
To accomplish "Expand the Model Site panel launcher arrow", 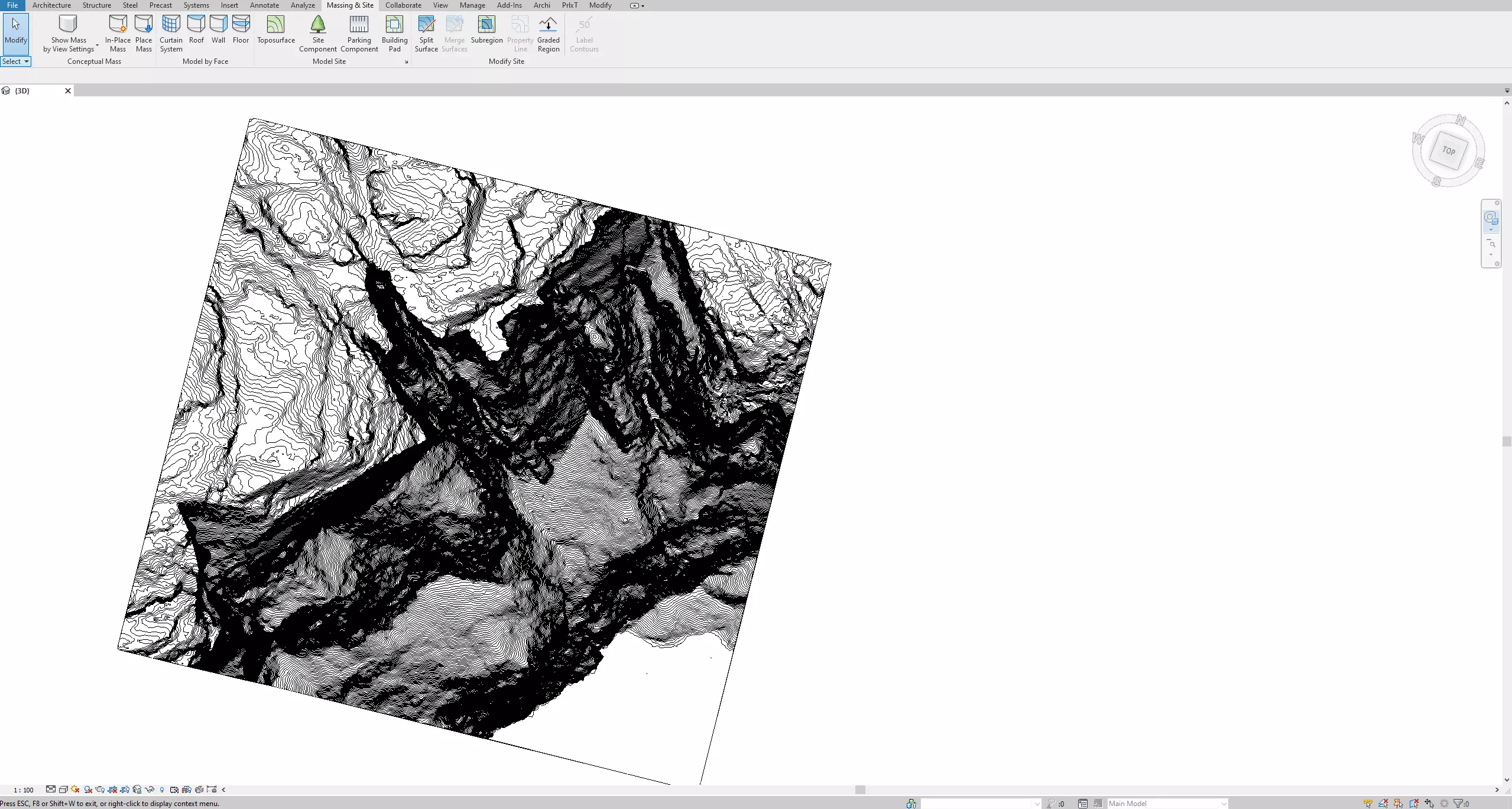I will click(x=406, y=62).
